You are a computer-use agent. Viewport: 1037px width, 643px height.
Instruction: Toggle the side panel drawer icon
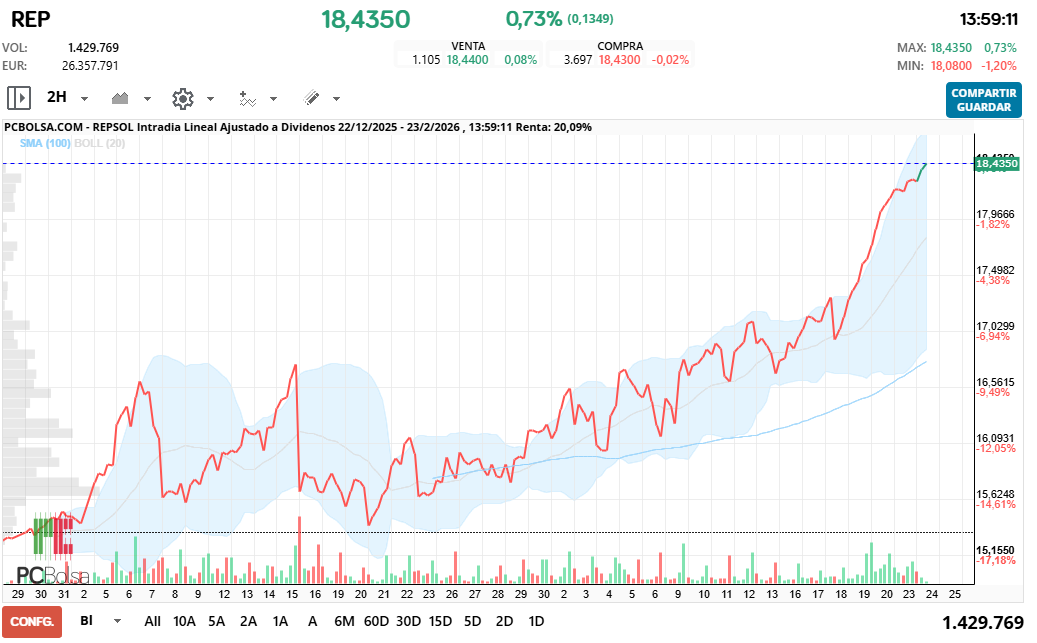(18, 97)
